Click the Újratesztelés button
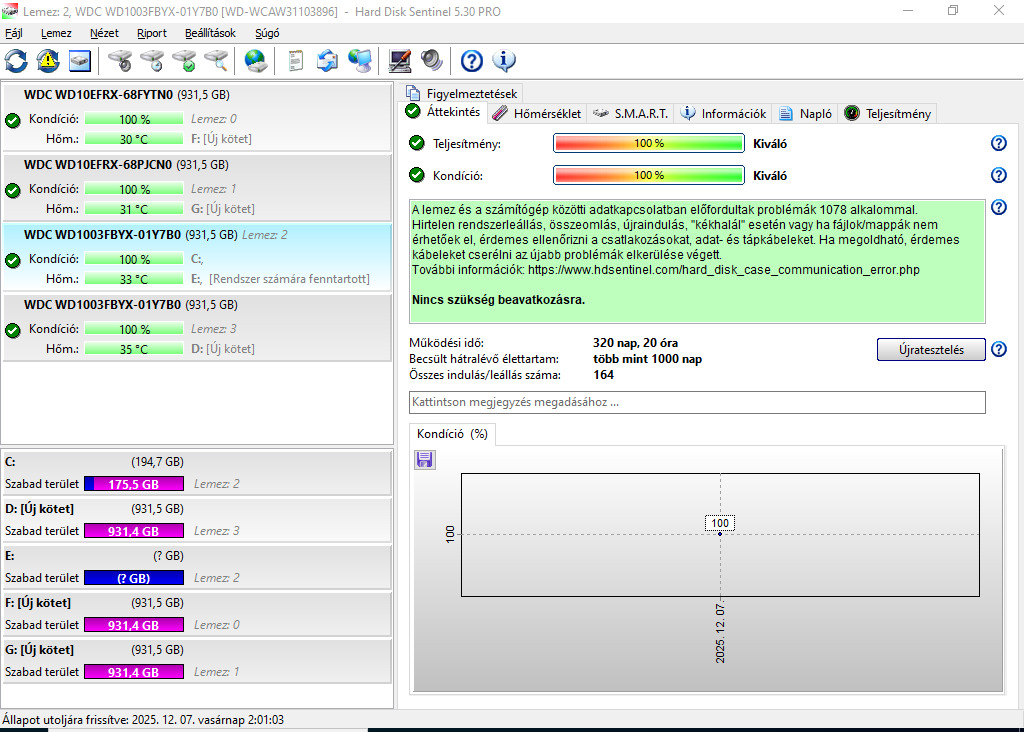Image resolution: width=1024 pixels, height=732 pixels. pyautogui.click(x=931, y=349)
